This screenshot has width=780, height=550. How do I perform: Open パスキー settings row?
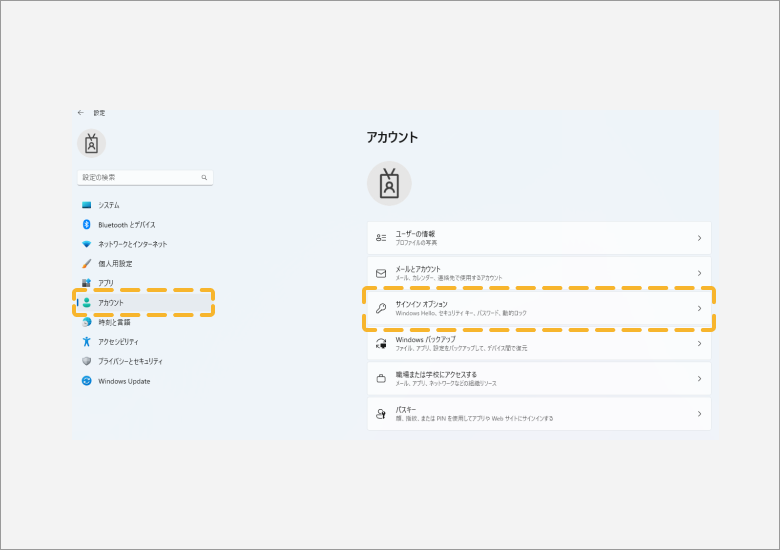(539, 414)
